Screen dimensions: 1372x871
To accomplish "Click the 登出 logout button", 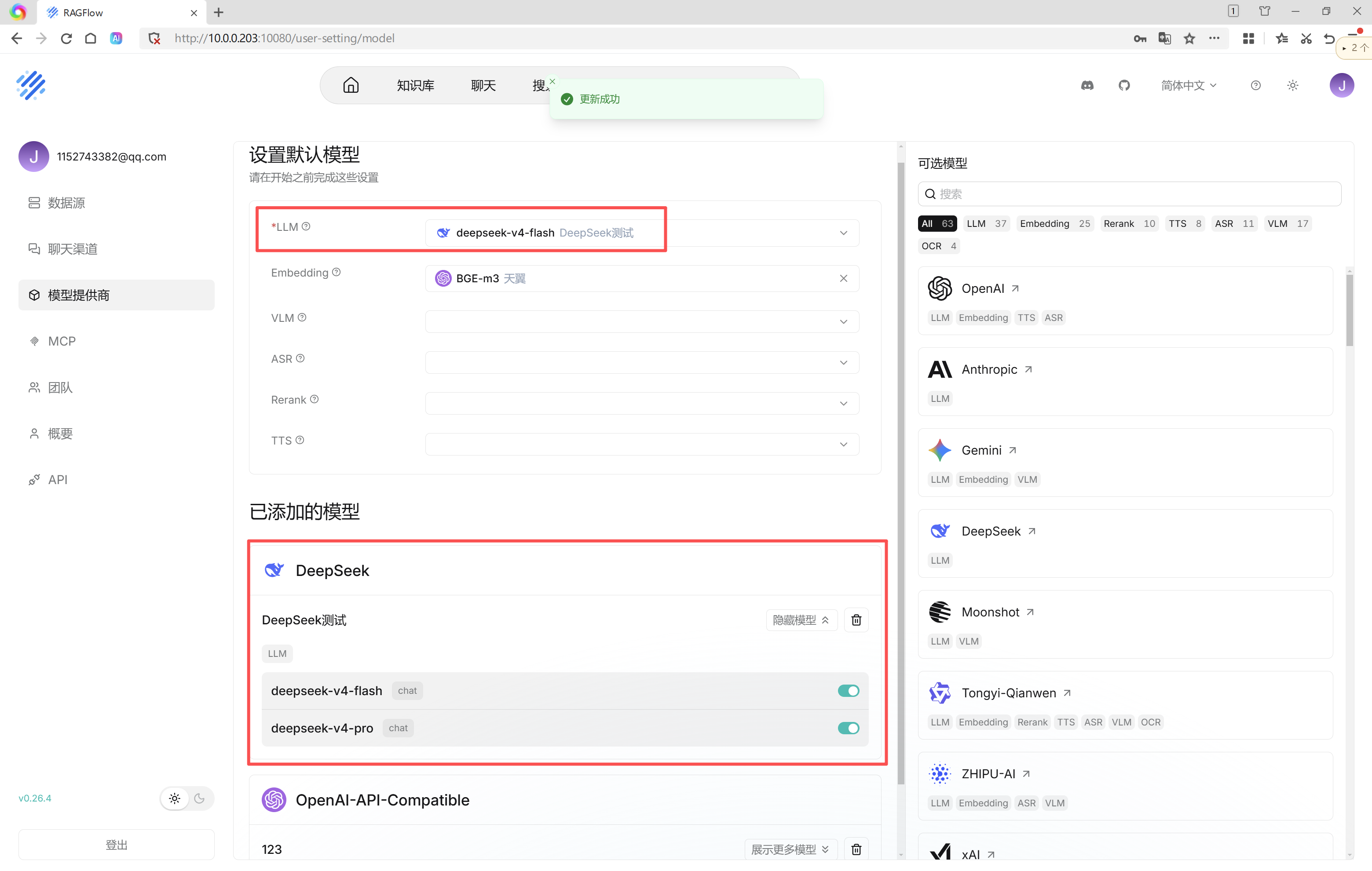I will pos(116,845).
